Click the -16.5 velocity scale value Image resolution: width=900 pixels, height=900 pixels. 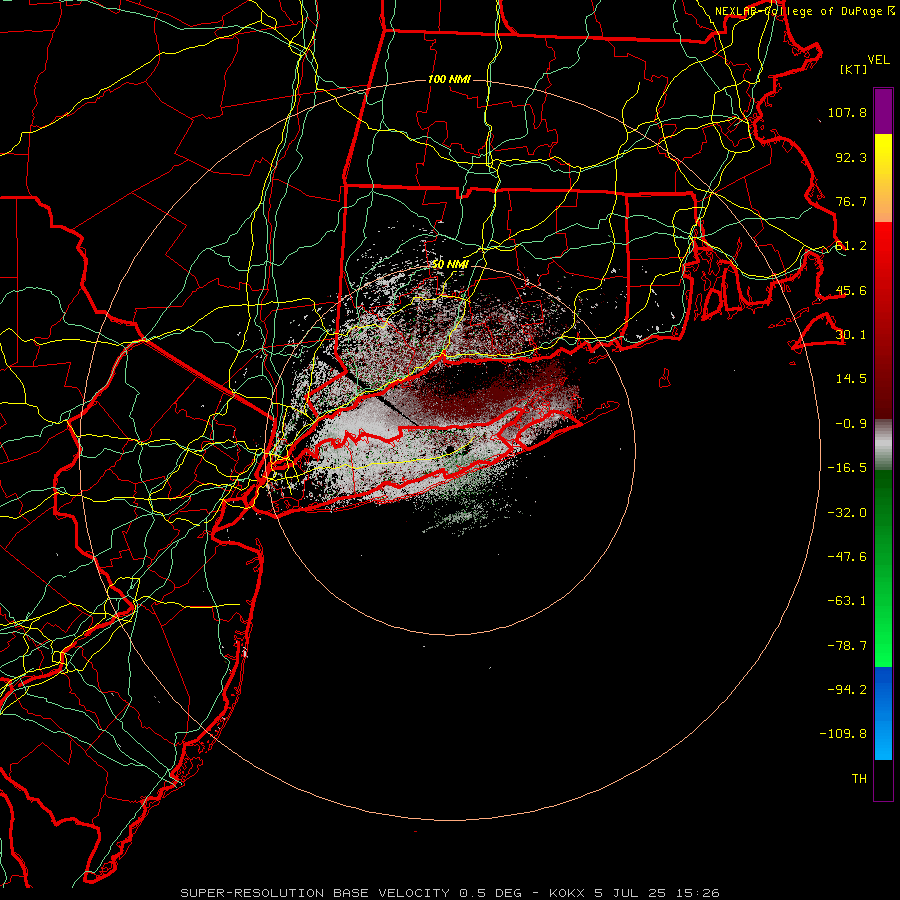pos(847,468)
